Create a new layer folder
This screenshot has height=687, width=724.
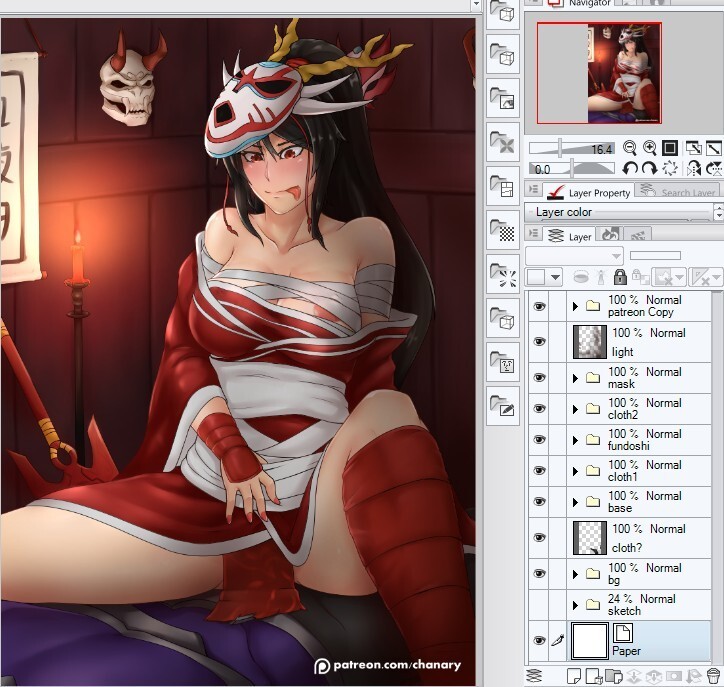614,676
